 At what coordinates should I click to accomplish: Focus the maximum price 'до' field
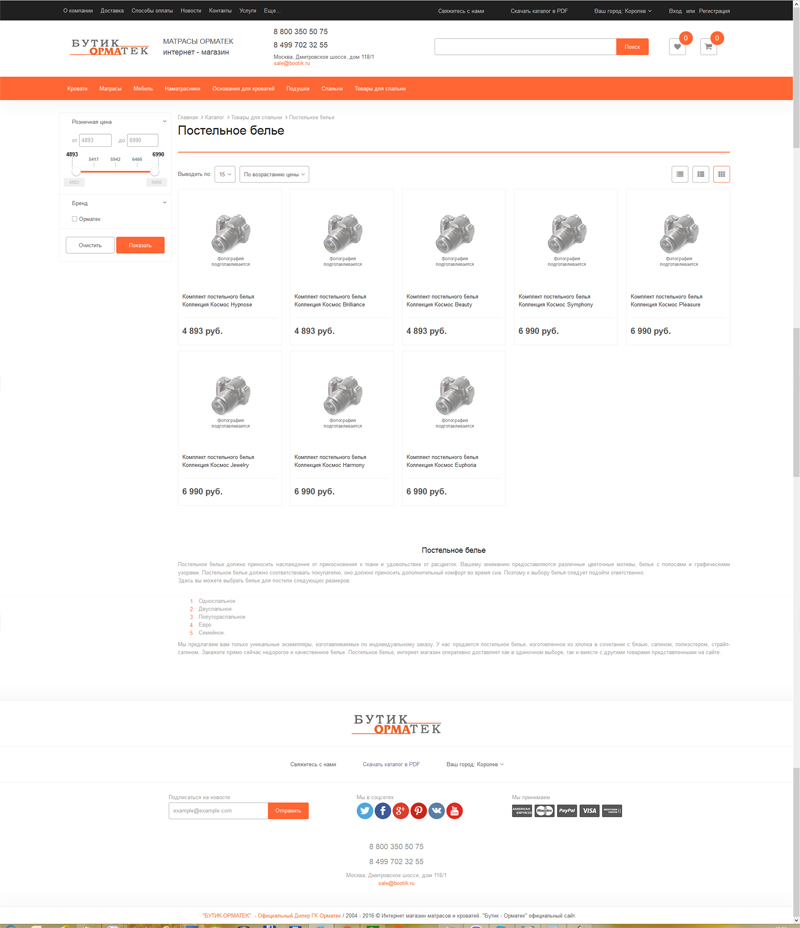pos(143,140)
